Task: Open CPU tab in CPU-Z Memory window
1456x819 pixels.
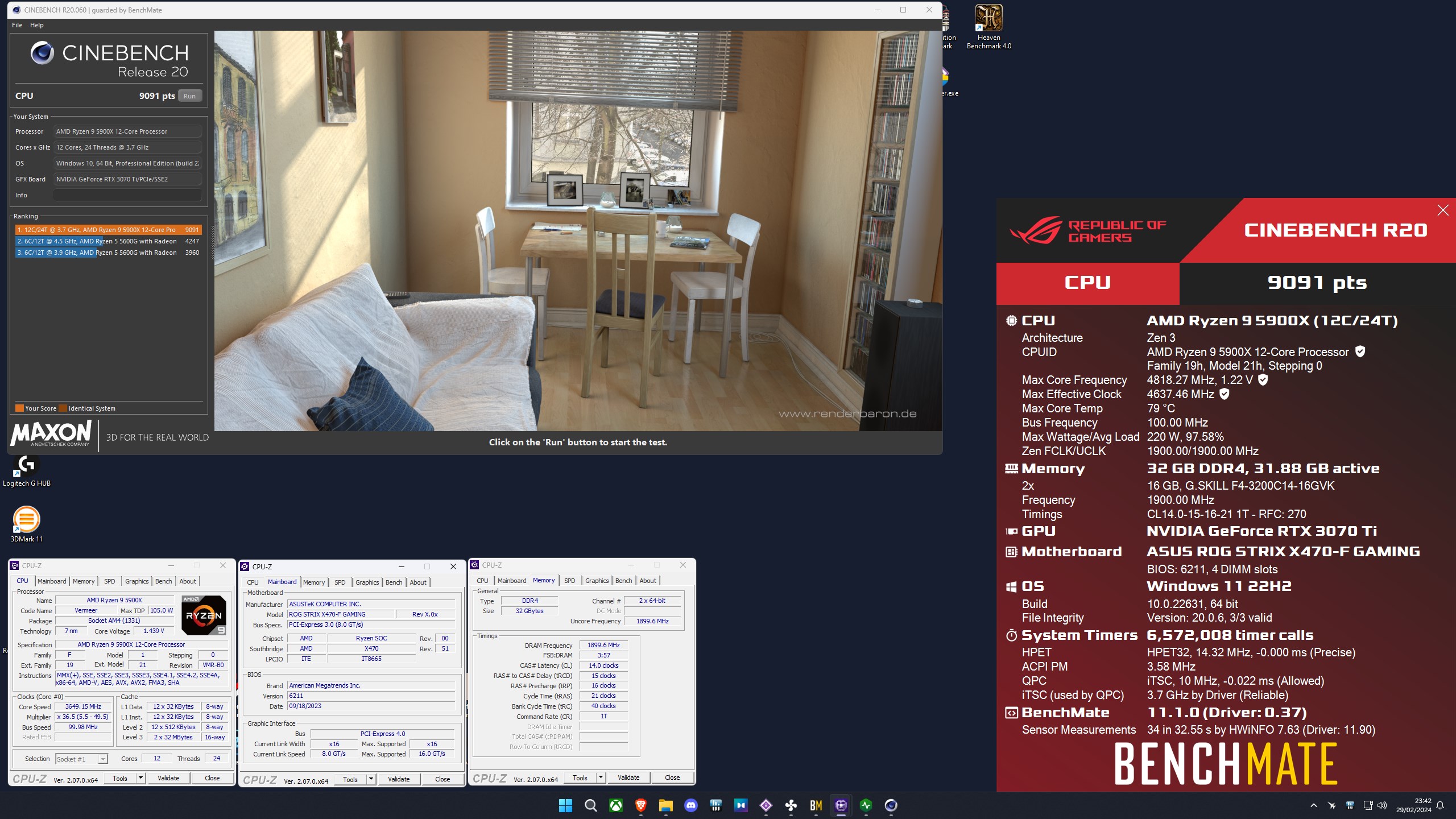Action: coord(482,581)
